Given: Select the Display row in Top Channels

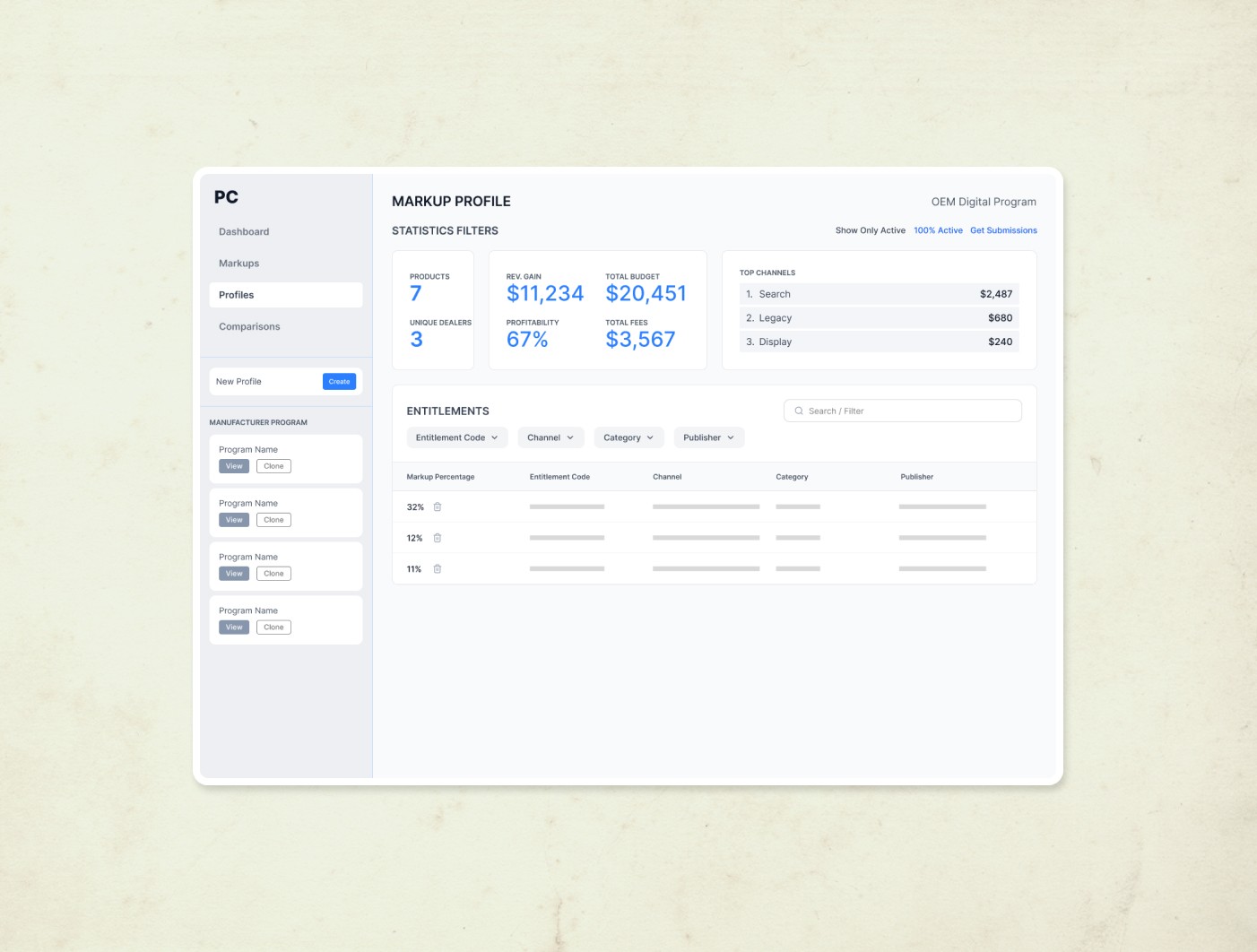Looking at the screenshot, I should coord(879,342).
